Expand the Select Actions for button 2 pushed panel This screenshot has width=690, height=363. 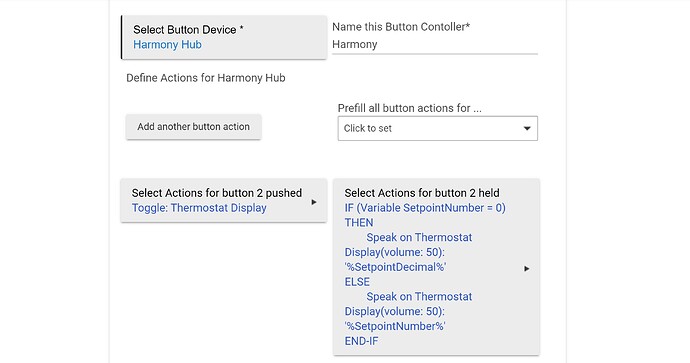point(224,200)
